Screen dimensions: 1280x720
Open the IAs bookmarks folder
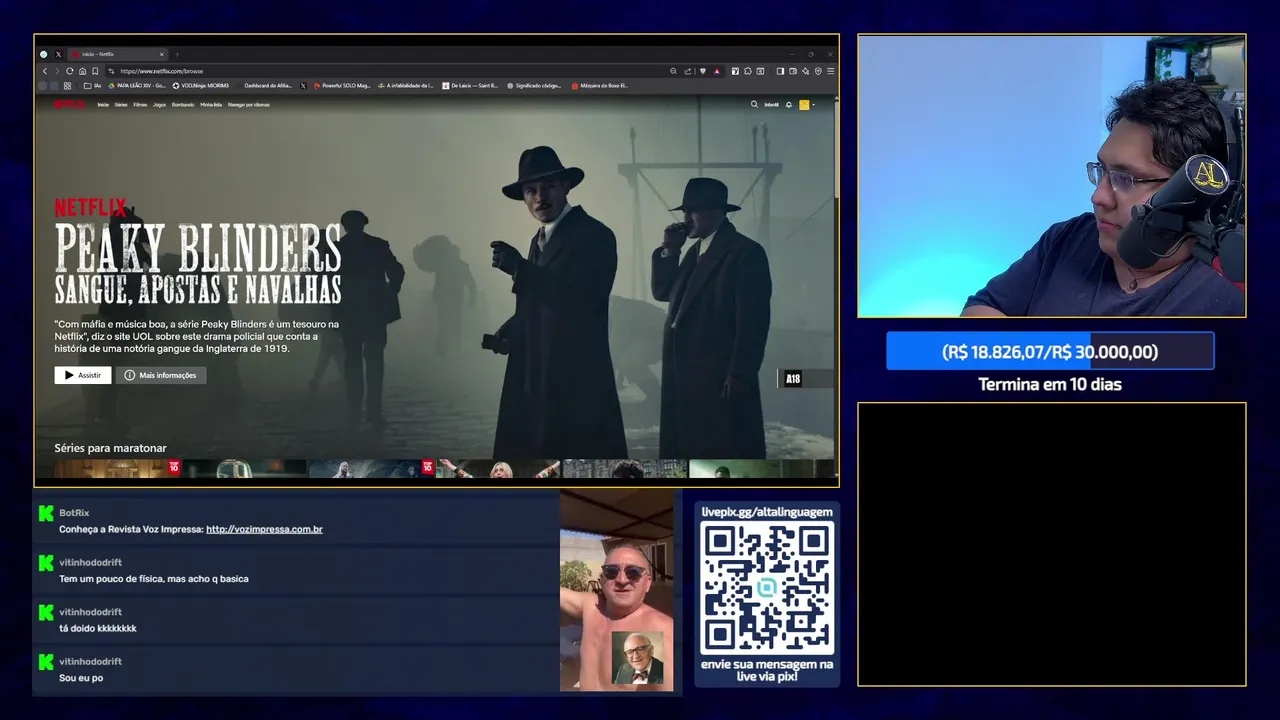pyautogui.click(x=93, y=86)
